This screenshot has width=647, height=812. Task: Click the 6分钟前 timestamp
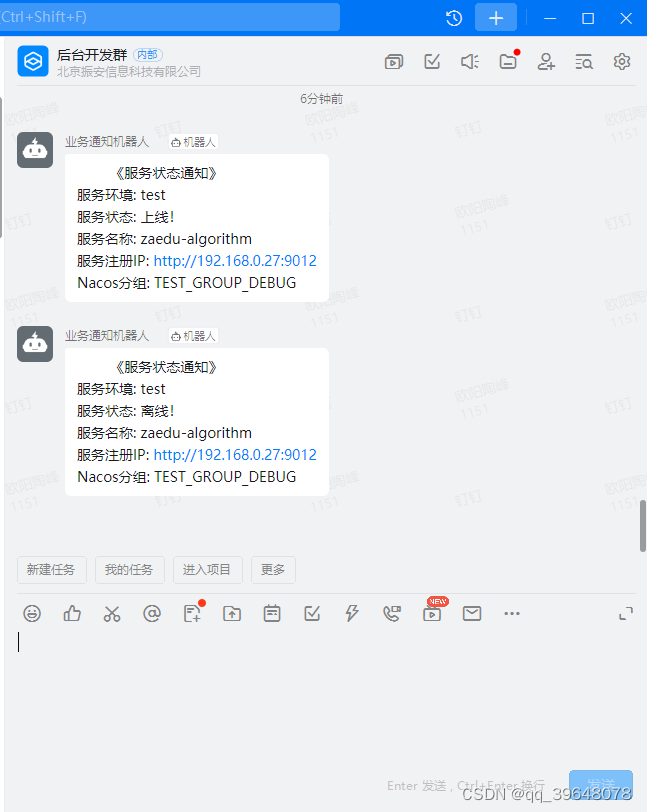coord(321,98)
